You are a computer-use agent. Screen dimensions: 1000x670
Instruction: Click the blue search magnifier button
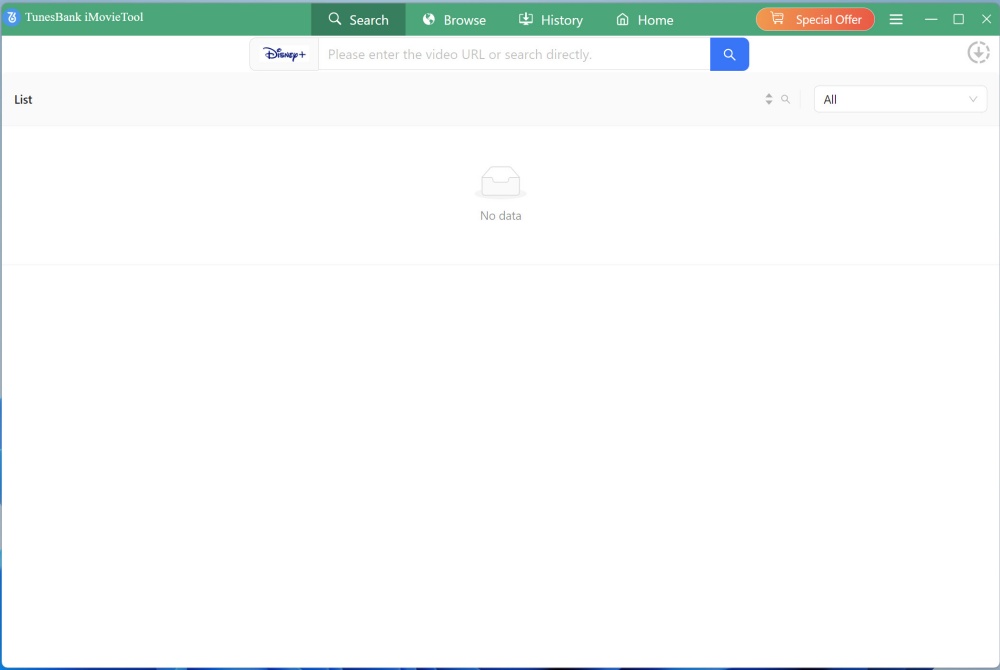729,54
